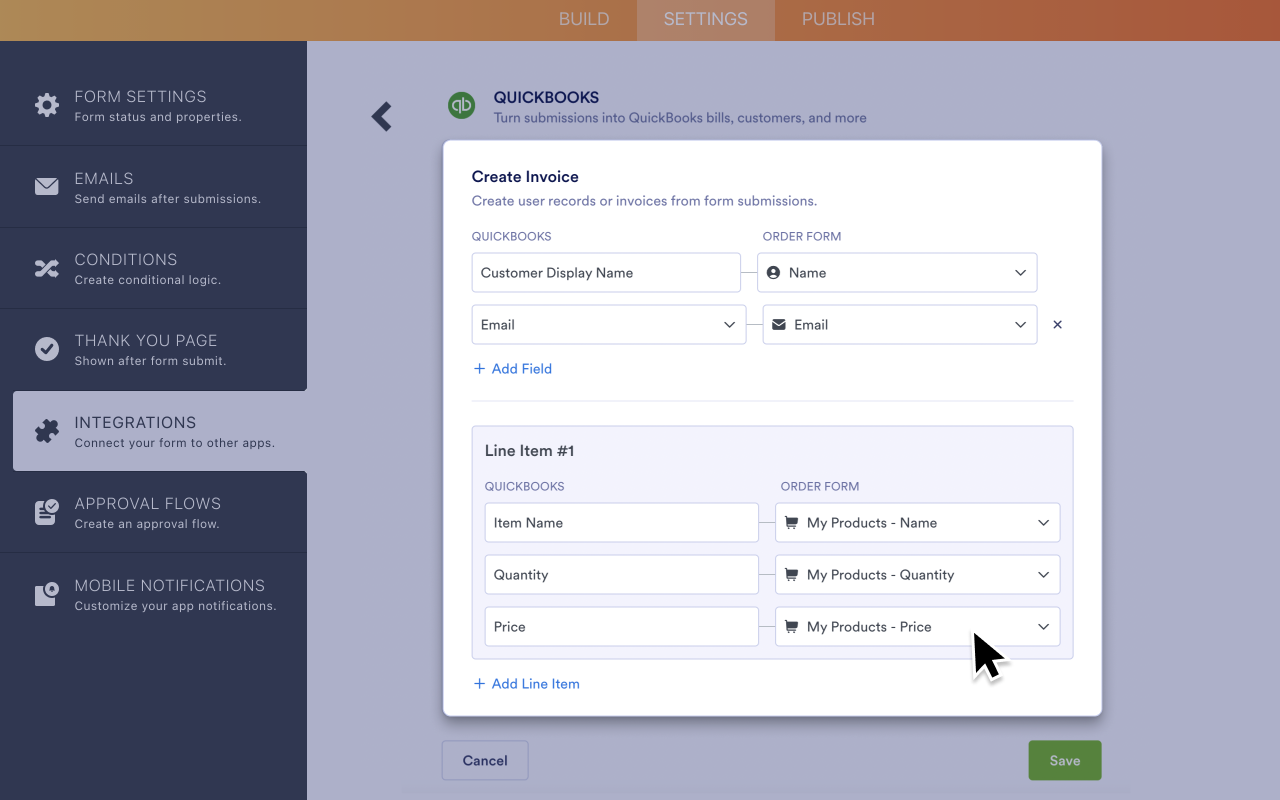Screen dimensions: 1280x800
Task: Click the back arrow beside QuickBooks header
Action: pos(381,117)
